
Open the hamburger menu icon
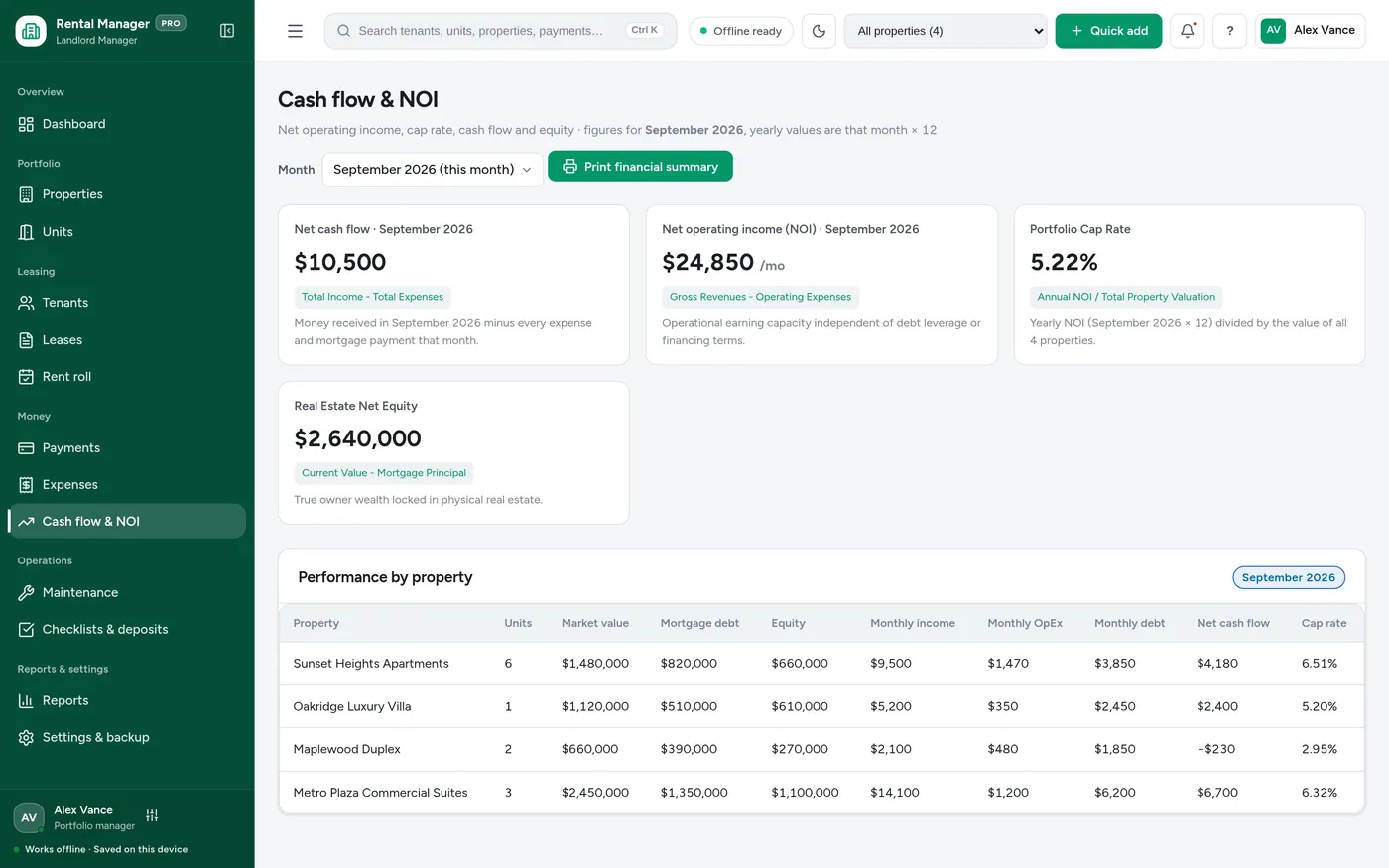point(295,31)
